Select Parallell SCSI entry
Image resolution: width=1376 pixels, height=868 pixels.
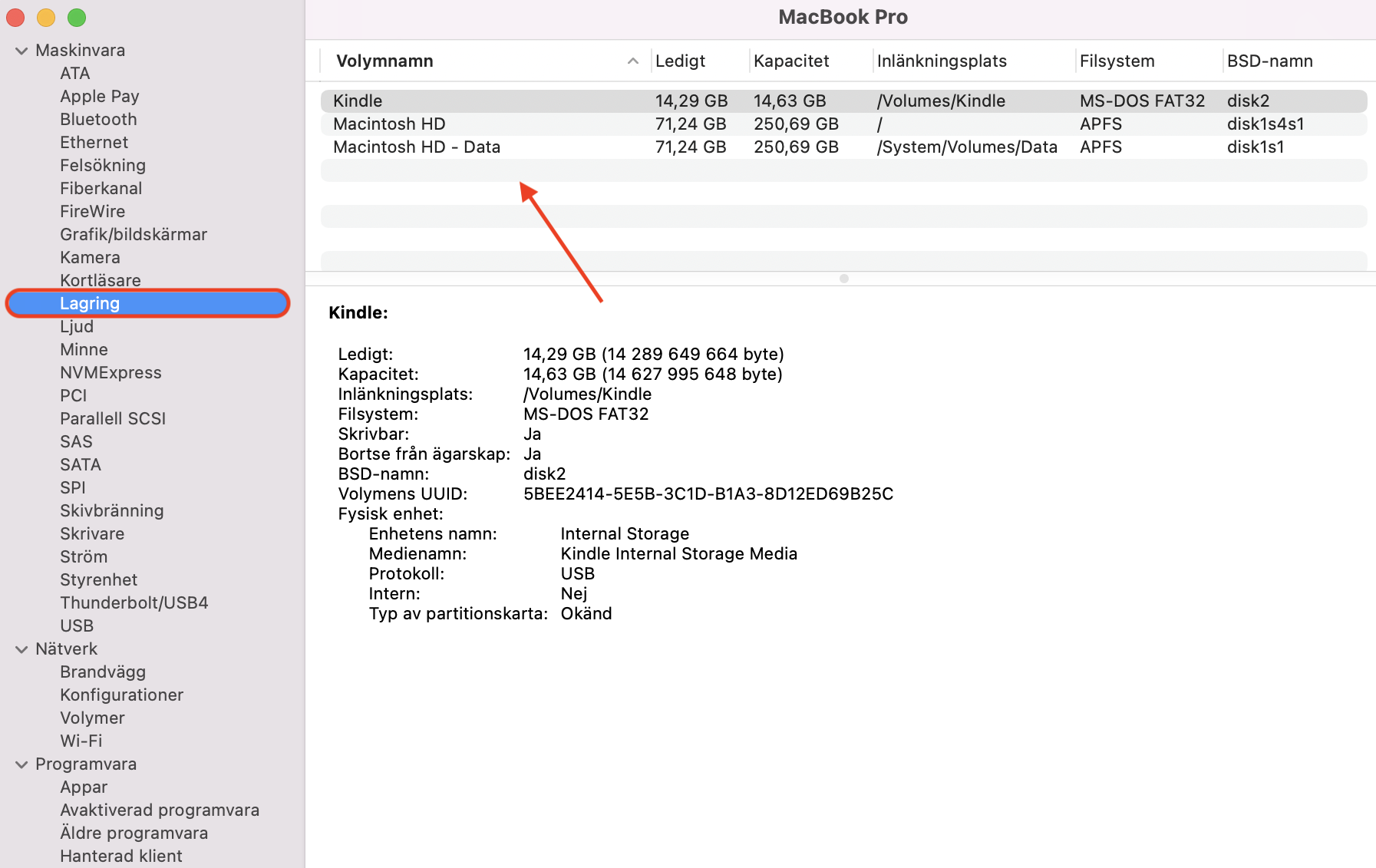[113, 419]
